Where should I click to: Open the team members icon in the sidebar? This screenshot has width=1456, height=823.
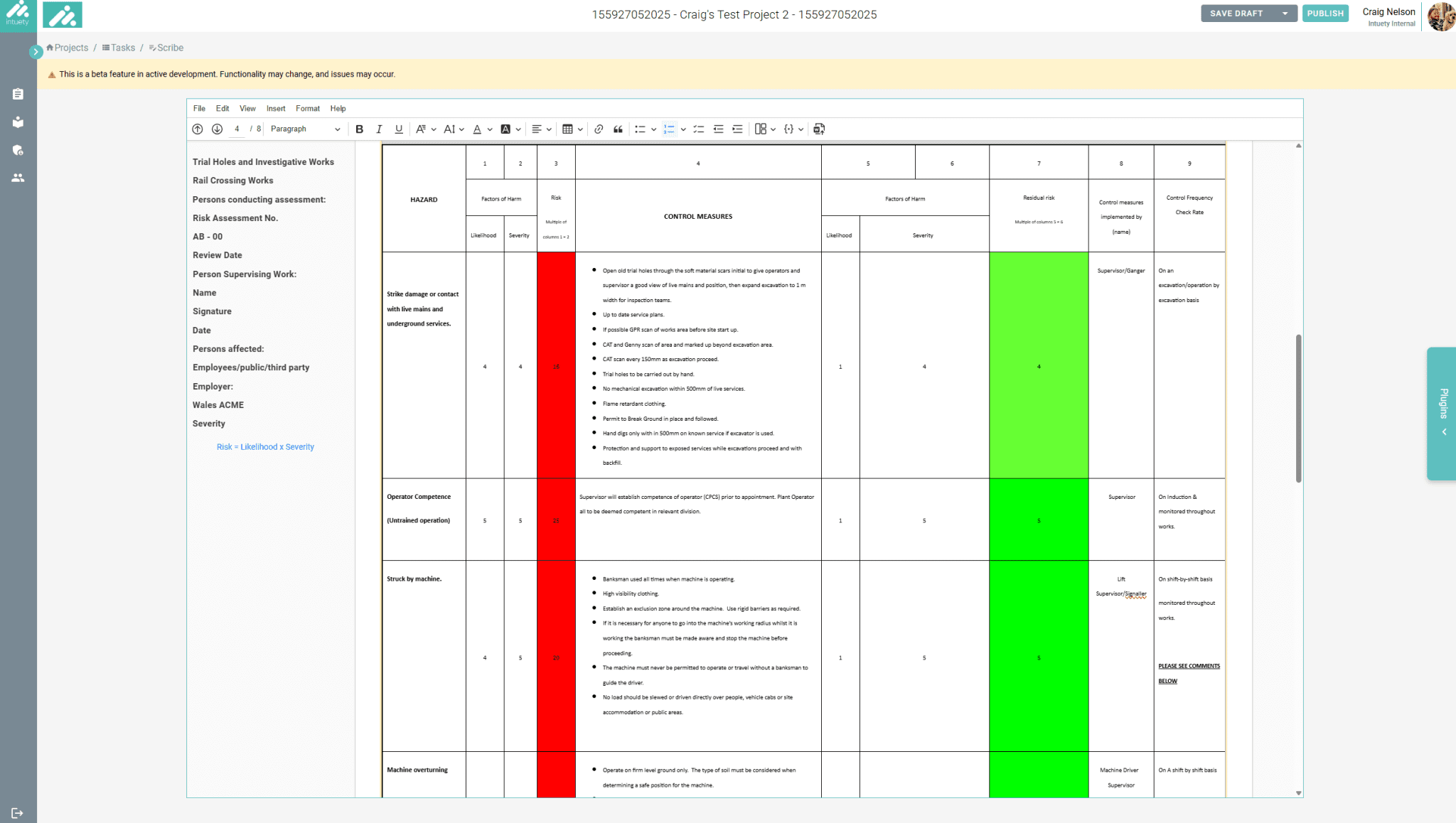click(18, 178)
